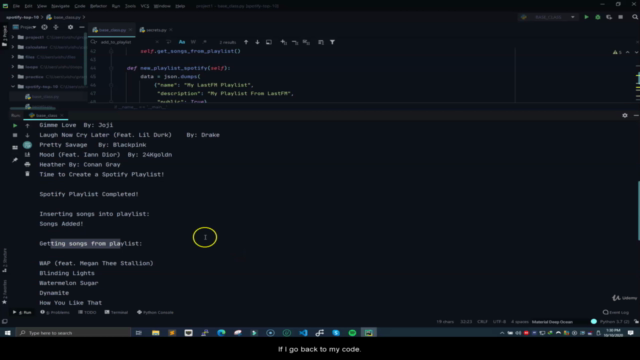Select all occurrences icon in find bar
Viewport: 640px width, 360px height.
(306, 42)
